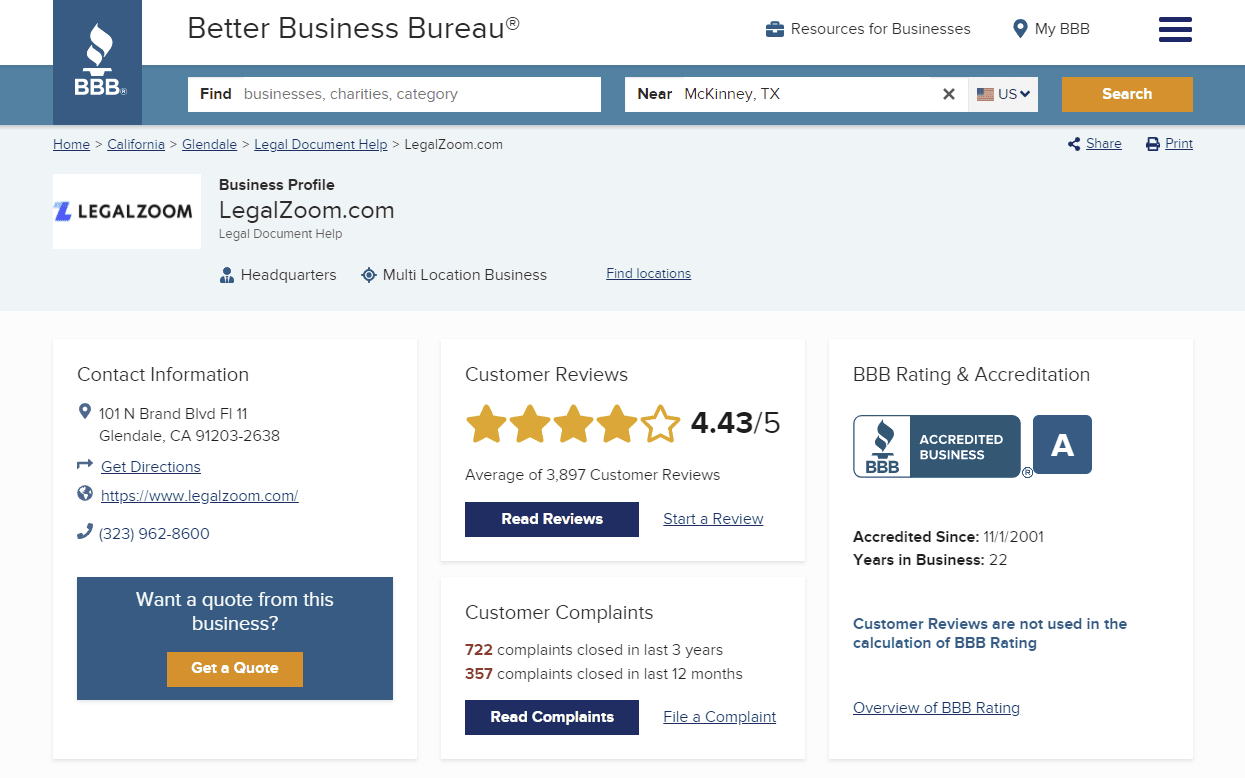Open Legal Document Help breadcrumb
This screenshot has width=1245, height=778.
[x=320, y=144]
